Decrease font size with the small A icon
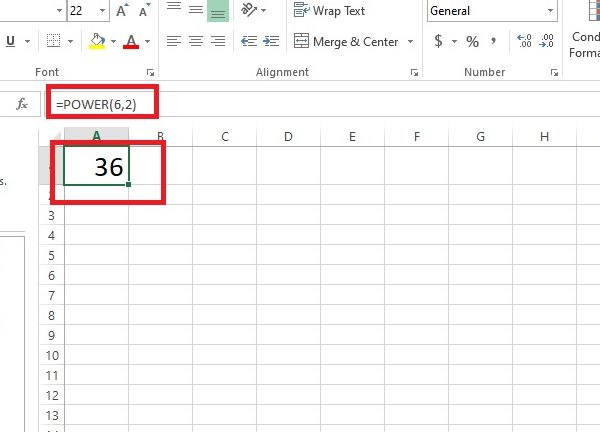This screenshot has width=600, height=432. [x=145, y=10]
